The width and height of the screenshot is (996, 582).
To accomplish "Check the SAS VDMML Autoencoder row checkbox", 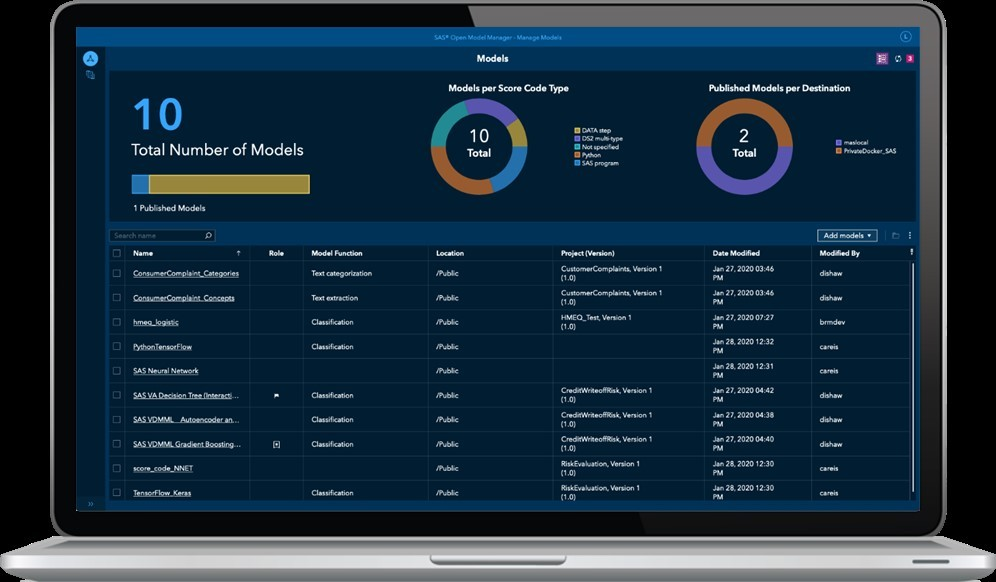I will [x=116, y=419].
